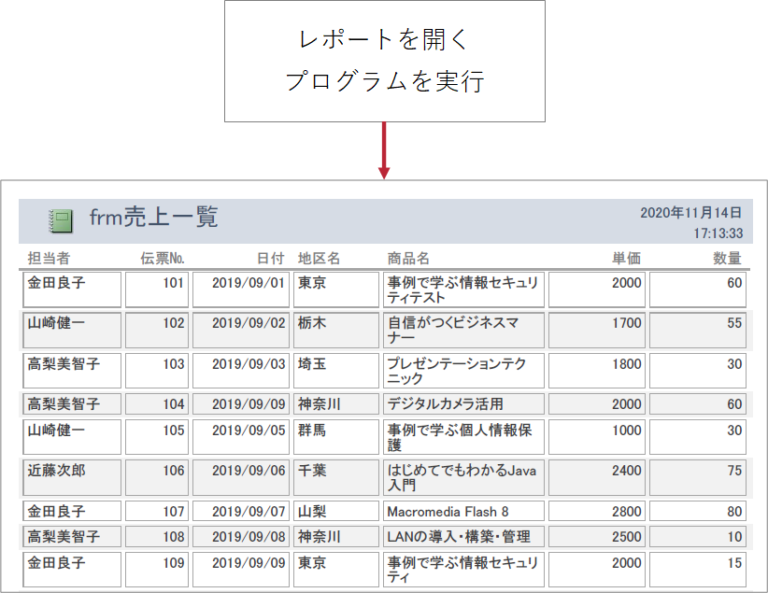Click product 事例で学ぶ個人情報保護

pyautogui.click(x=463, y=437)
